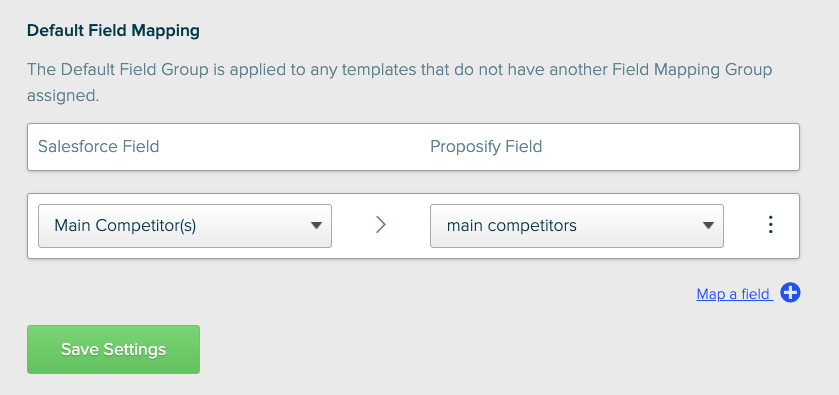Click the caret arrow on the Main Competitor(s) select
Viewport: 839px width, 395px height.
coord(316,225)
